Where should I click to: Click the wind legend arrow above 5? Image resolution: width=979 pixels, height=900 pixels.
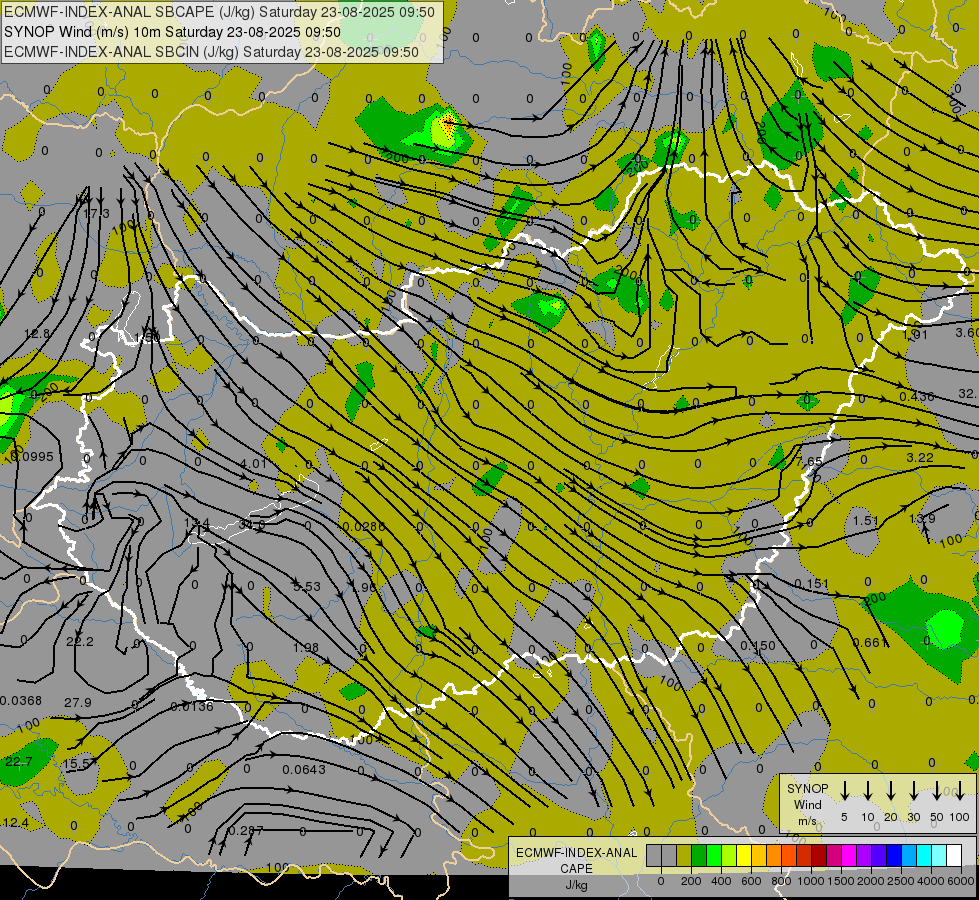point(844,790)
